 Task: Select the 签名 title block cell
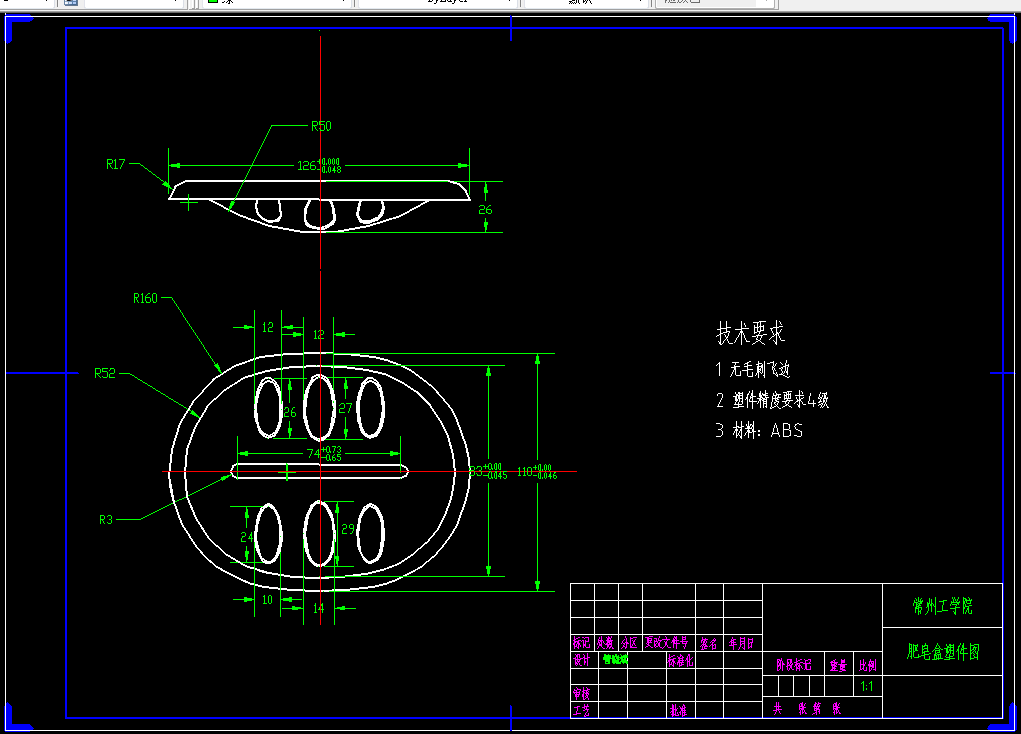click(x=708, y=643)
